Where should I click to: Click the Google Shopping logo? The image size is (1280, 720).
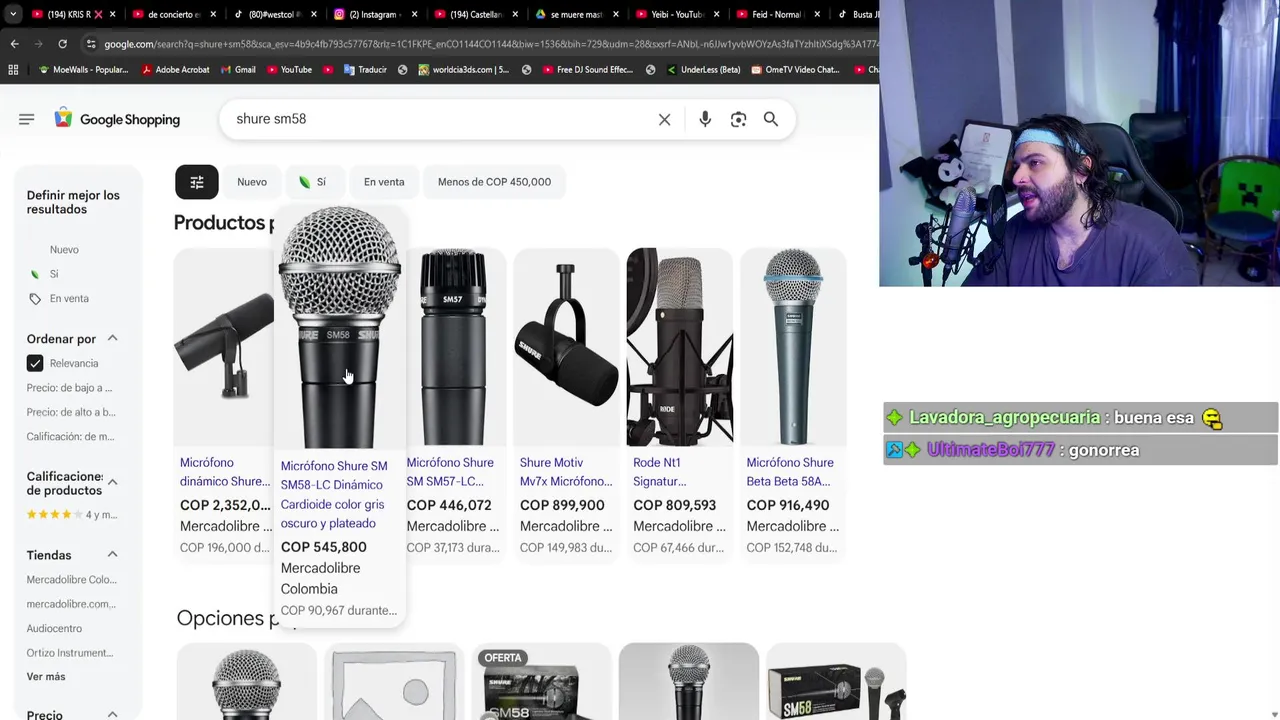(x=117, y=119)
